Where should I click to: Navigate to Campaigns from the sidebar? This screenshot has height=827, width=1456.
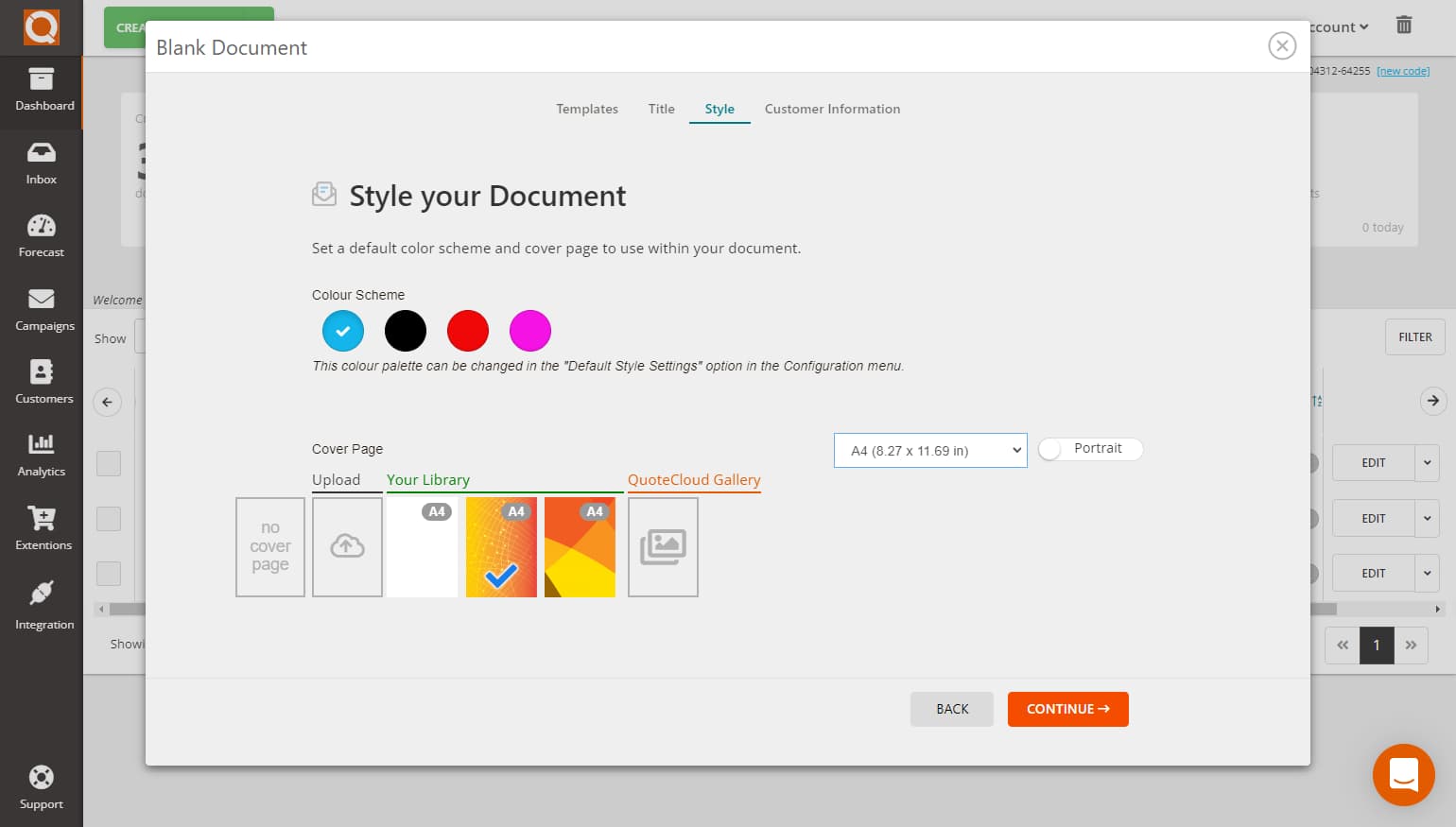[x=43, y=310]
